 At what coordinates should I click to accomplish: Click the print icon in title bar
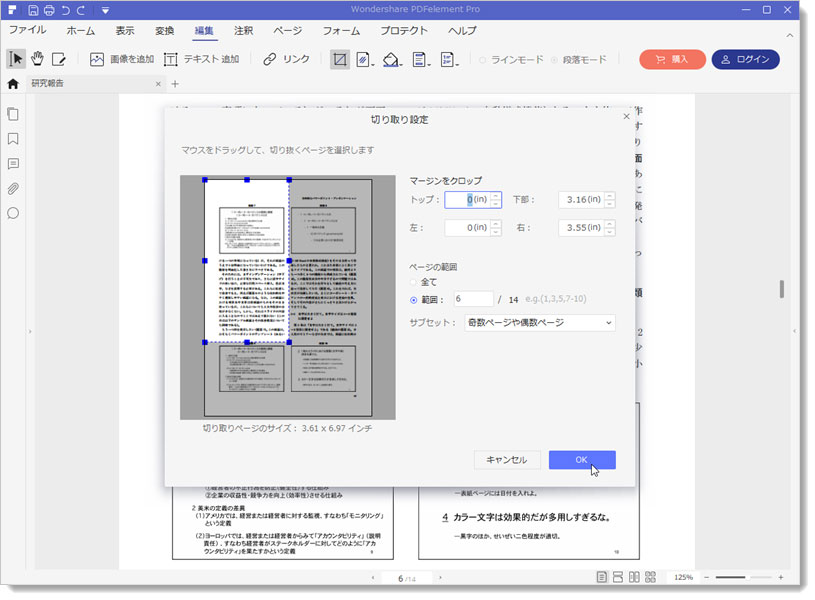[49, 10]
